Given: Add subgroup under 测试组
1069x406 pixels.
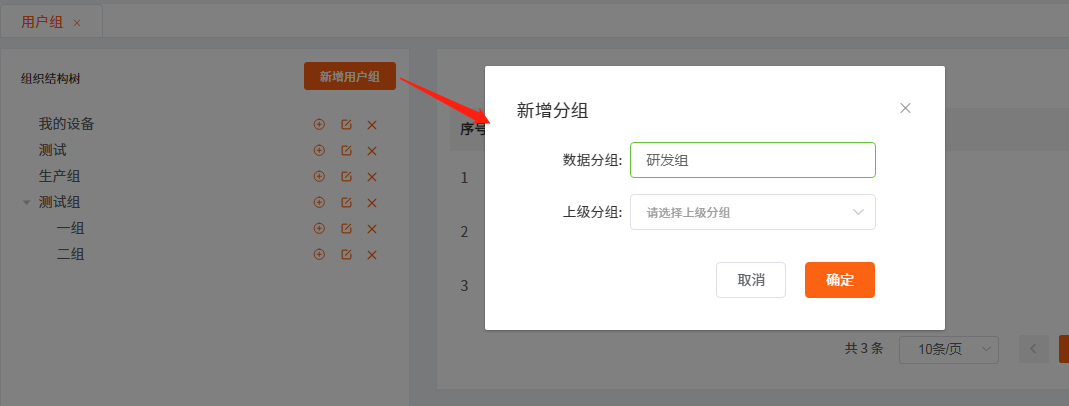Looking at the screenshot, I should [x=319, y=202].
